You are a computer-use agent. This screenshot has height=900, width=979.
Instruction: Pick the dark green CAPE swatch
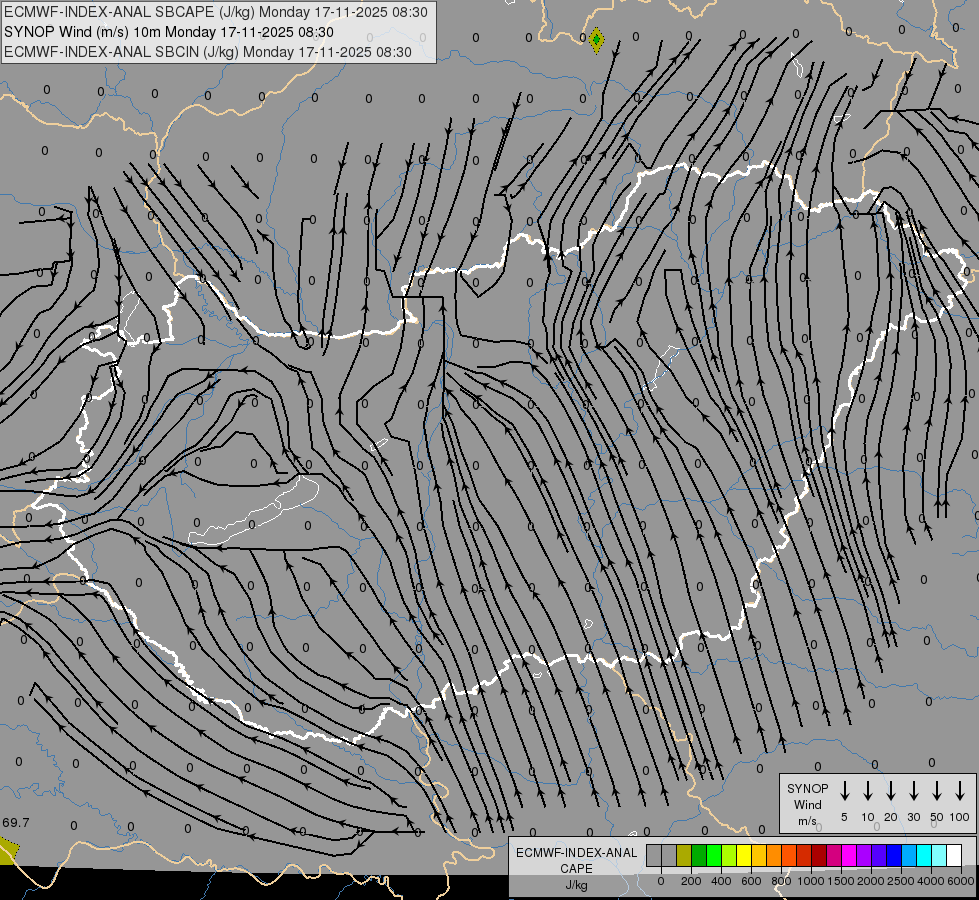(699, 855)
